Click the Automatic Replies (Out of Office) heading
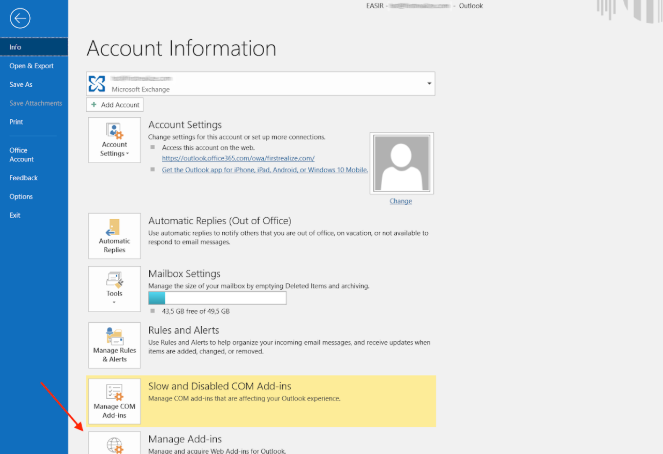Viewport: 663px width, 454px height. (219, 221)
